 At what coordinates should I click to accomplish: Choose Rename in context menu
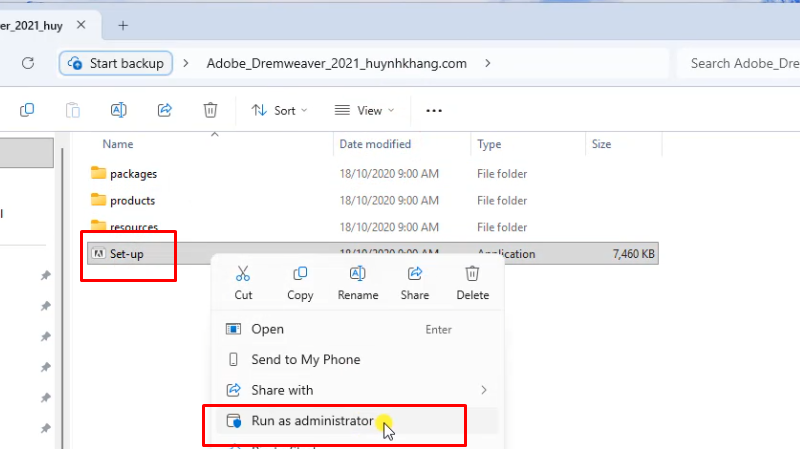[358, 284]
